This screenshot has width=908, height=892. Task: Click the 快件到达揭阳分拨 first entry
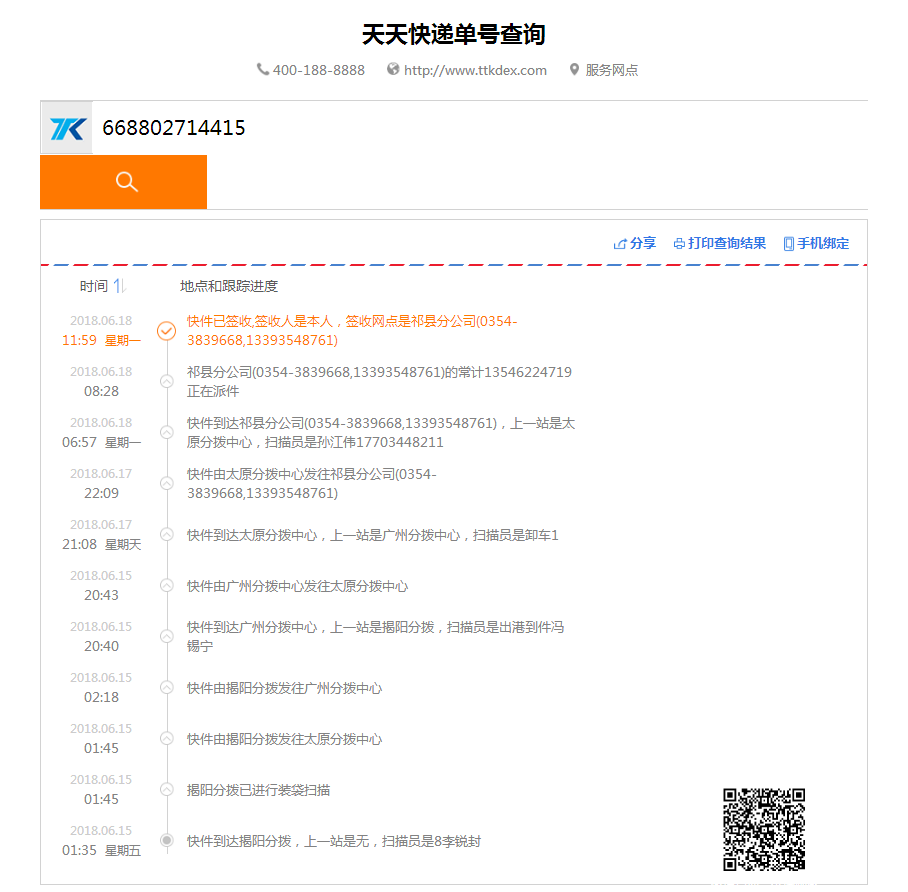(334, 841)
